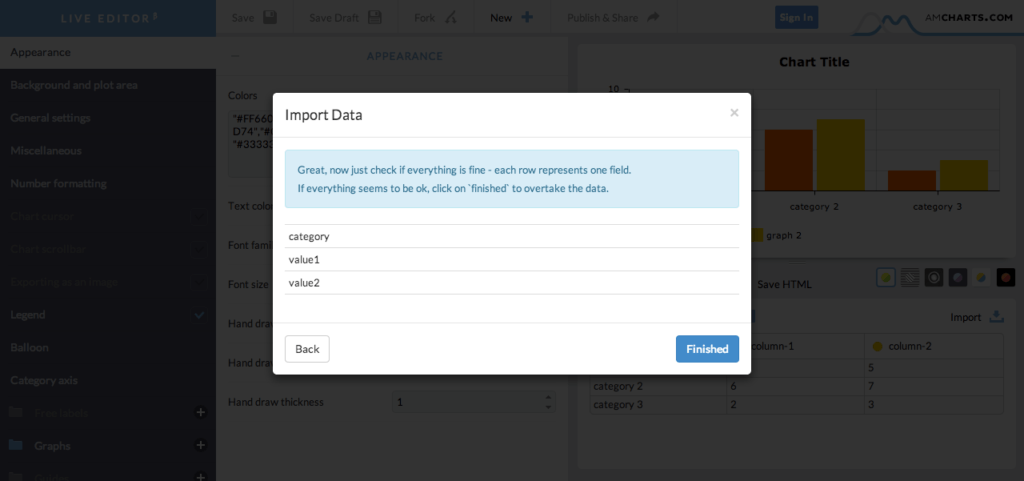Click the Fork branch icon
Screen dimensions: 1024x481
tap(451, 18)
